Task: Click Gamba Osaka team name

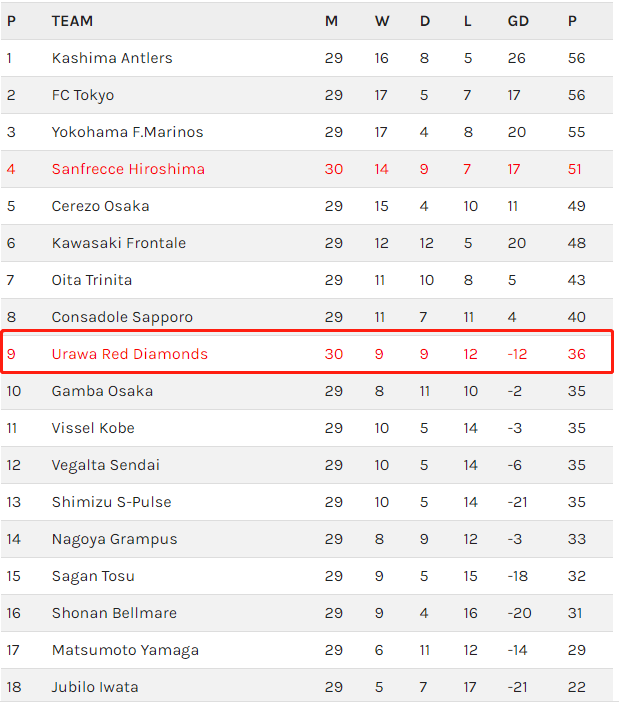Action: (102, 391)
